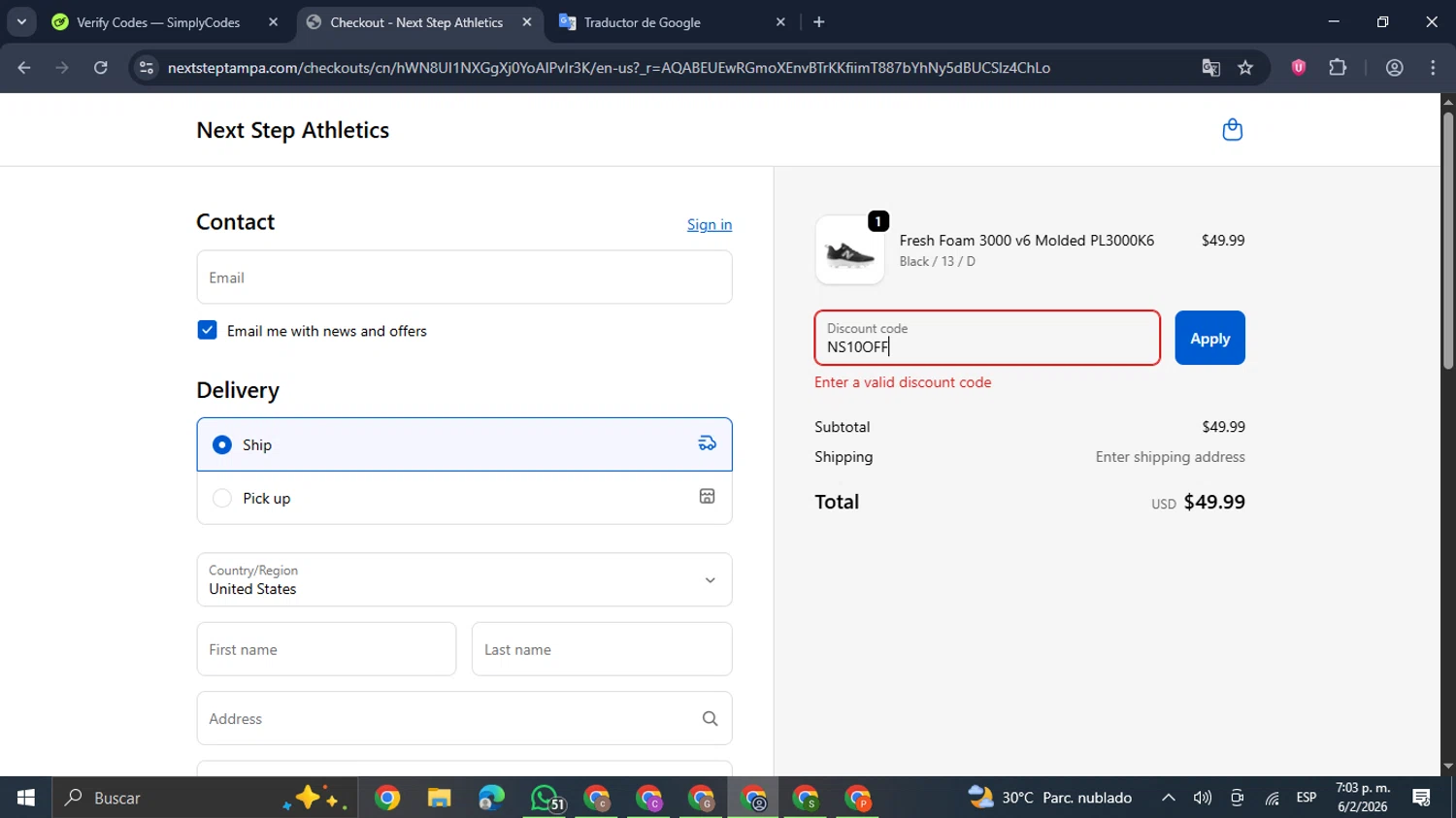Click the Address input field
This screenshot has width=1456, height=818.
(x=464, y=718)
